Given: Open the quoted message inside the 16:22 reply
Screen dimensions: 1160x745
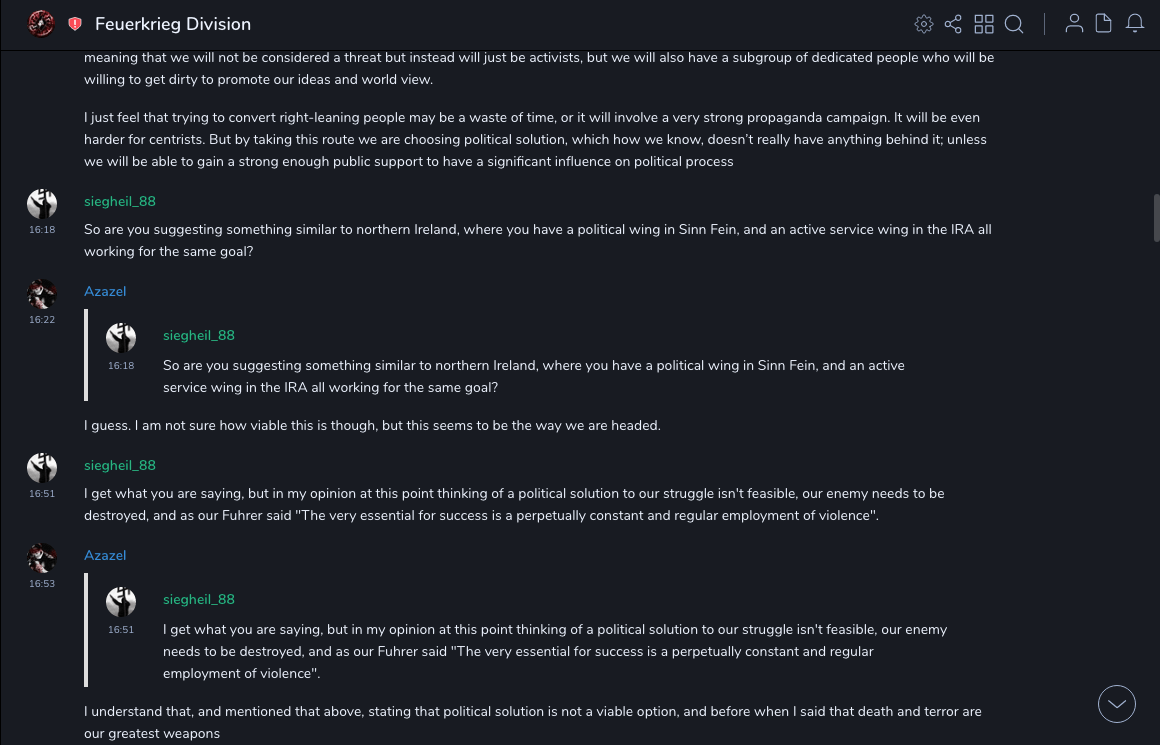Looking at the screenshot, I should (x=533, y=376).
